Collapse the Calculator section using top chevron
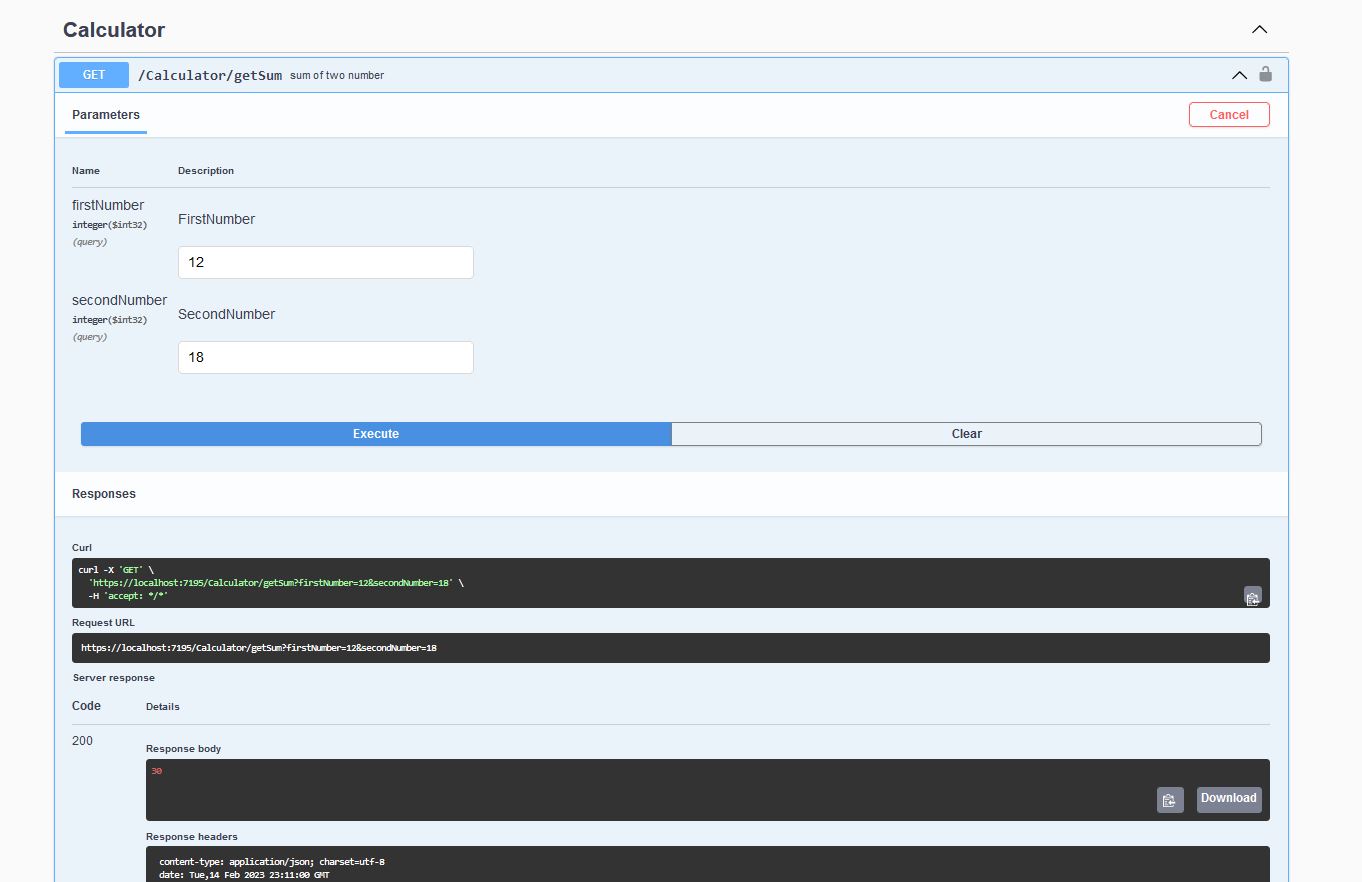This screenshot has height=882, width=1362. (1259, 29)
